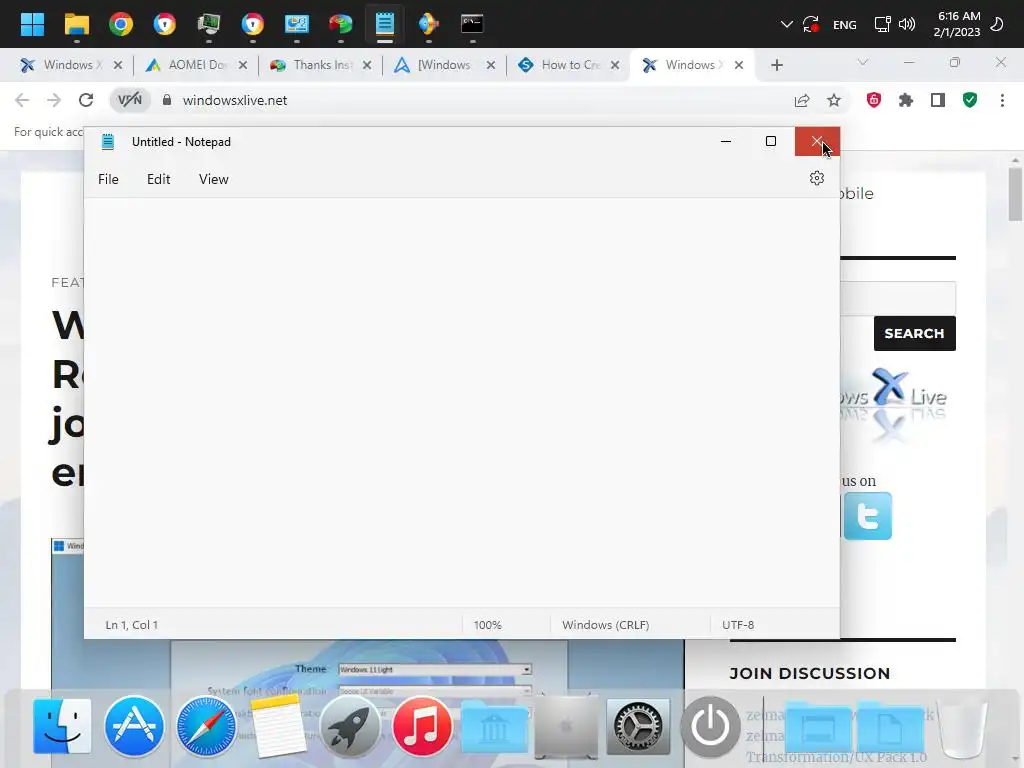The width and height of the screenshot is (1024, 768).
Task: Open the browser three-dot menu
Action: click(1002, 100)
